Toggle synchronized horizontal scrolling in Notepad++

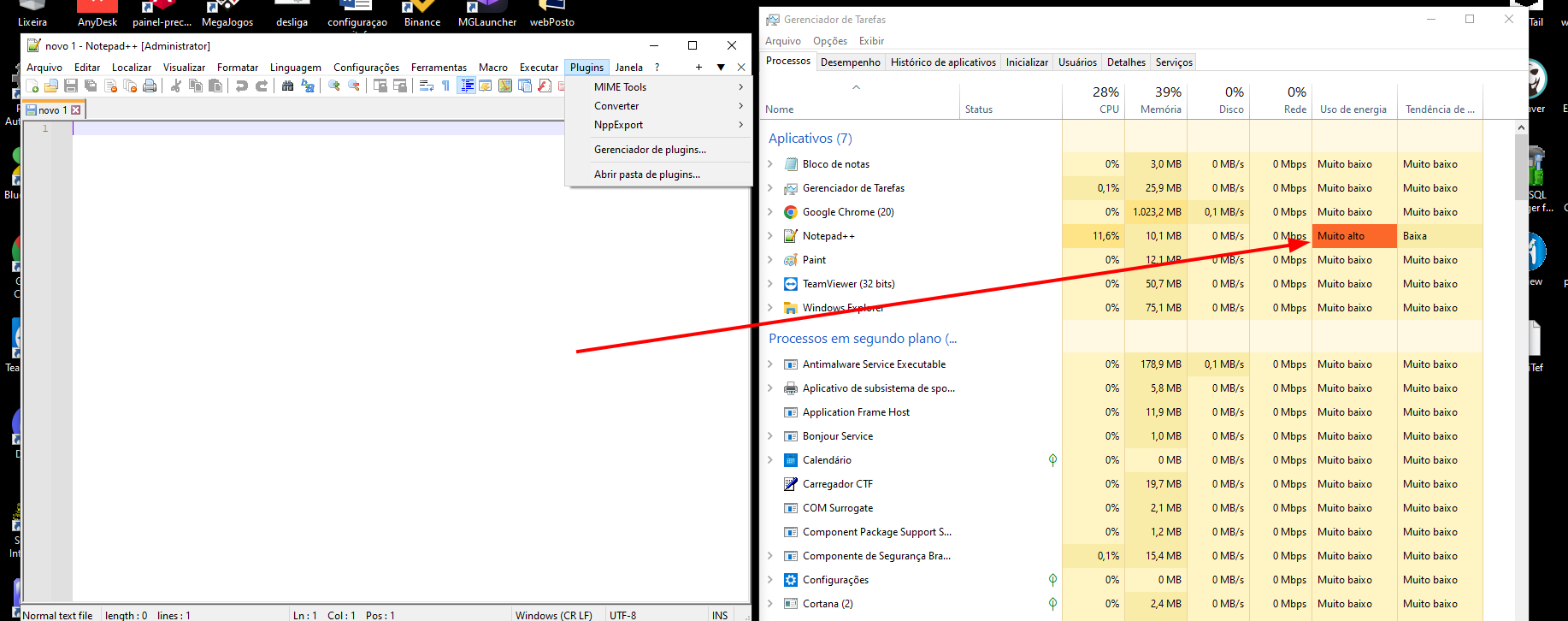point(400,86)
